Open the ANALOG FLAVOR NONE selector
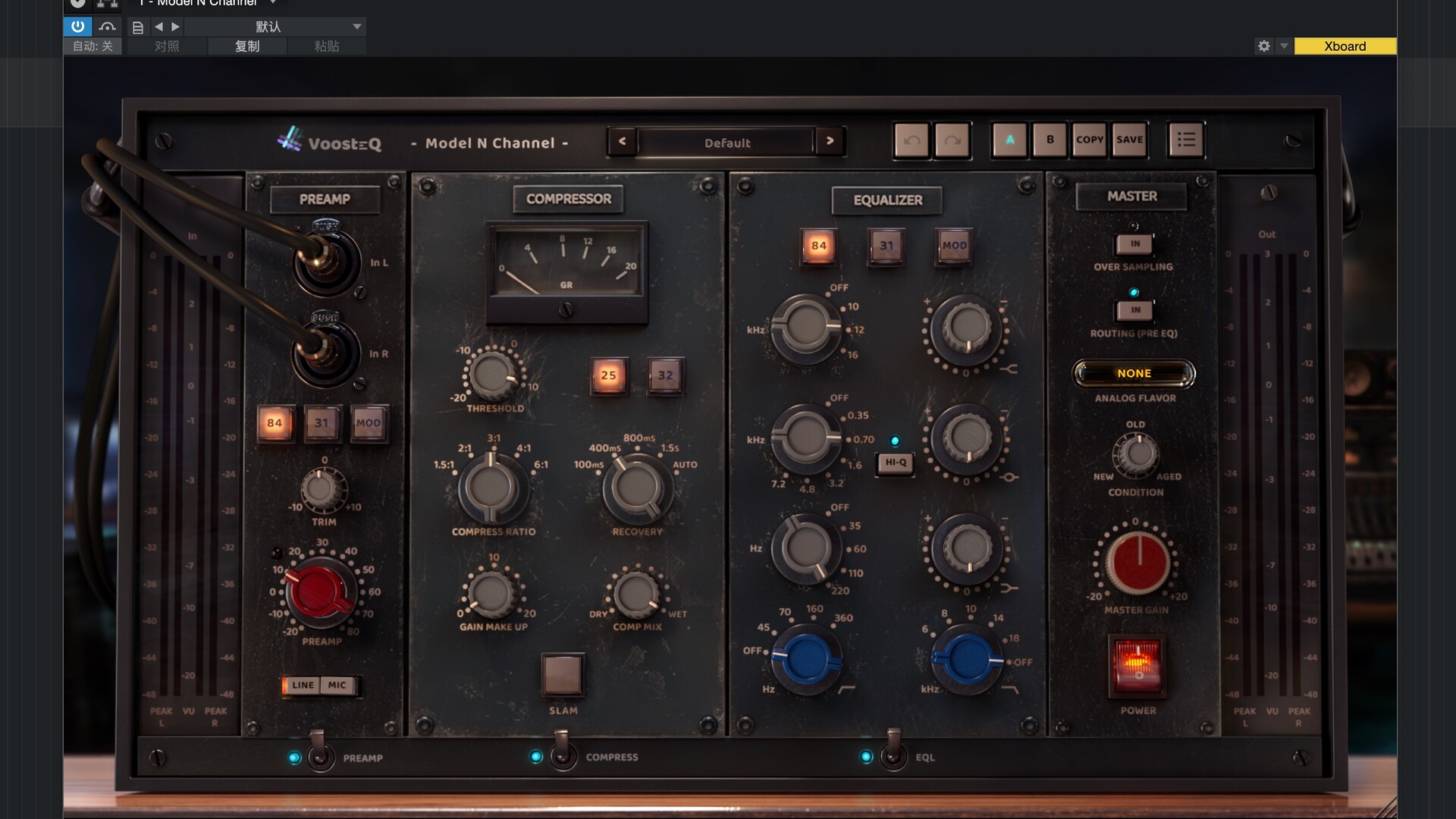The width and height of the screenshot is (1456, 819). point(1134,373)
